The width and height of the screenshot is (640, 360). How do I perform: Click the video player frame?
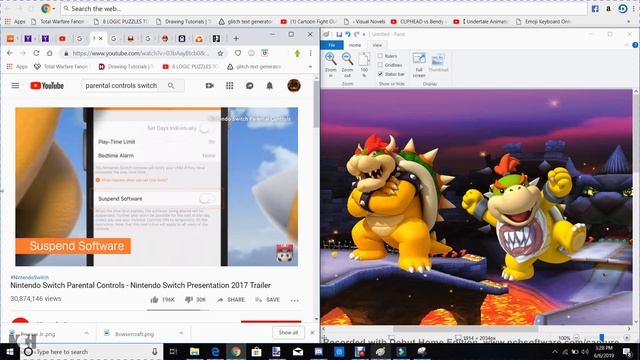point(157,187)
